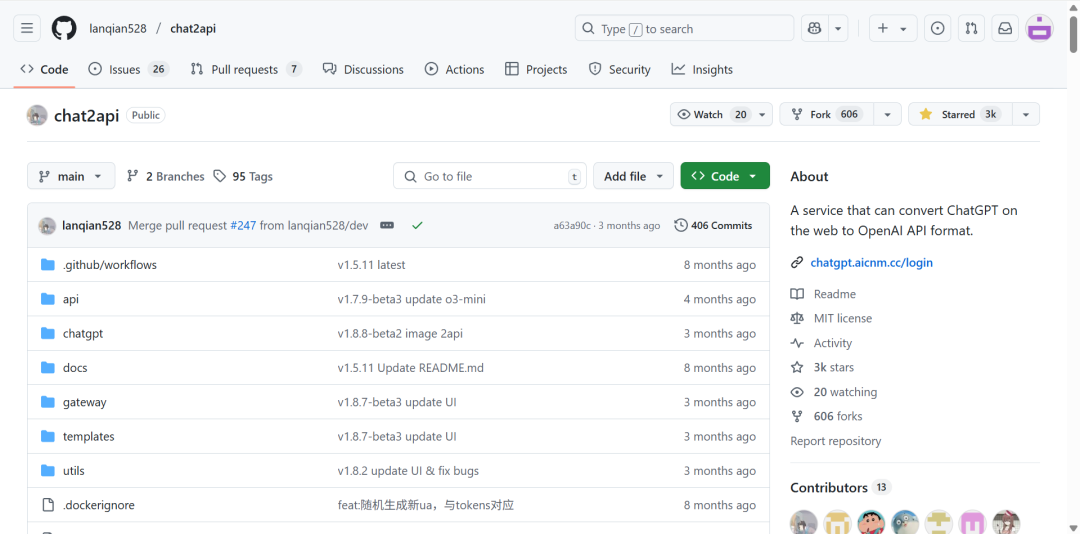Screen dimensions: 1080x534
Task: Open the hamburger navigation menu
Action: [x=27, y=29]
